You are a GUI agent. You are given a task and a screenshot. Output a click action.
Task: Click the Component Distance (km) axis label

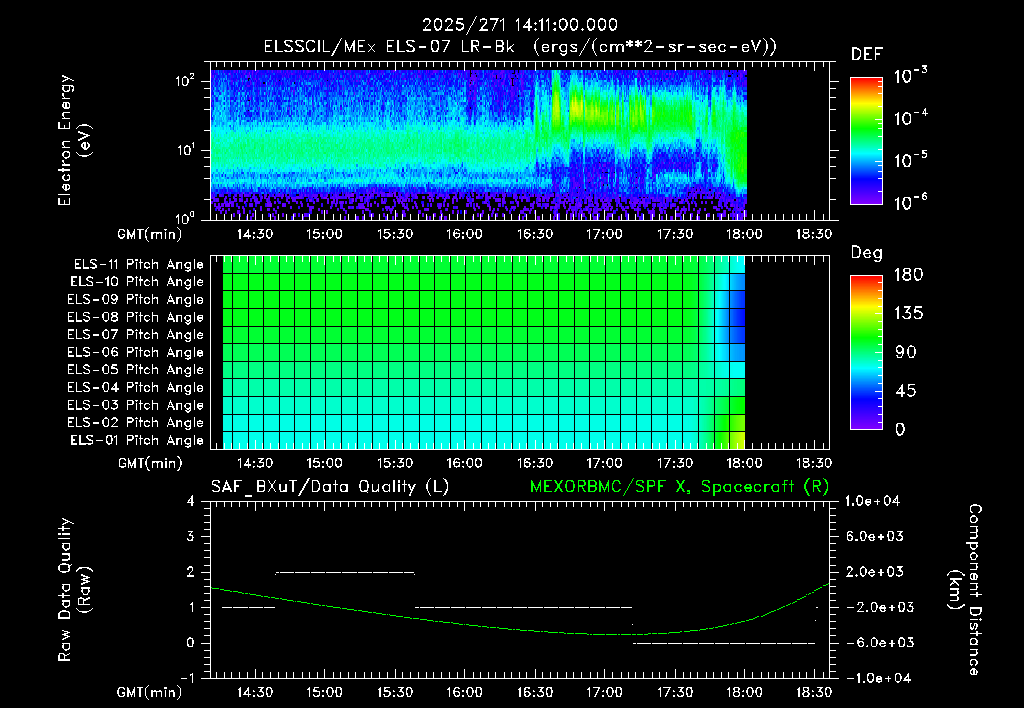click(x=965, y=590)
